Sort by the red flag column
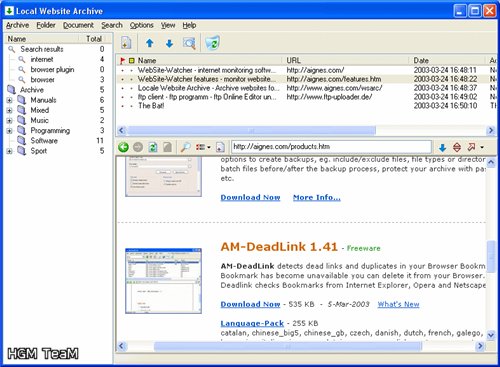The height and width of the screenshot is (367, 500). coord(122,61)
